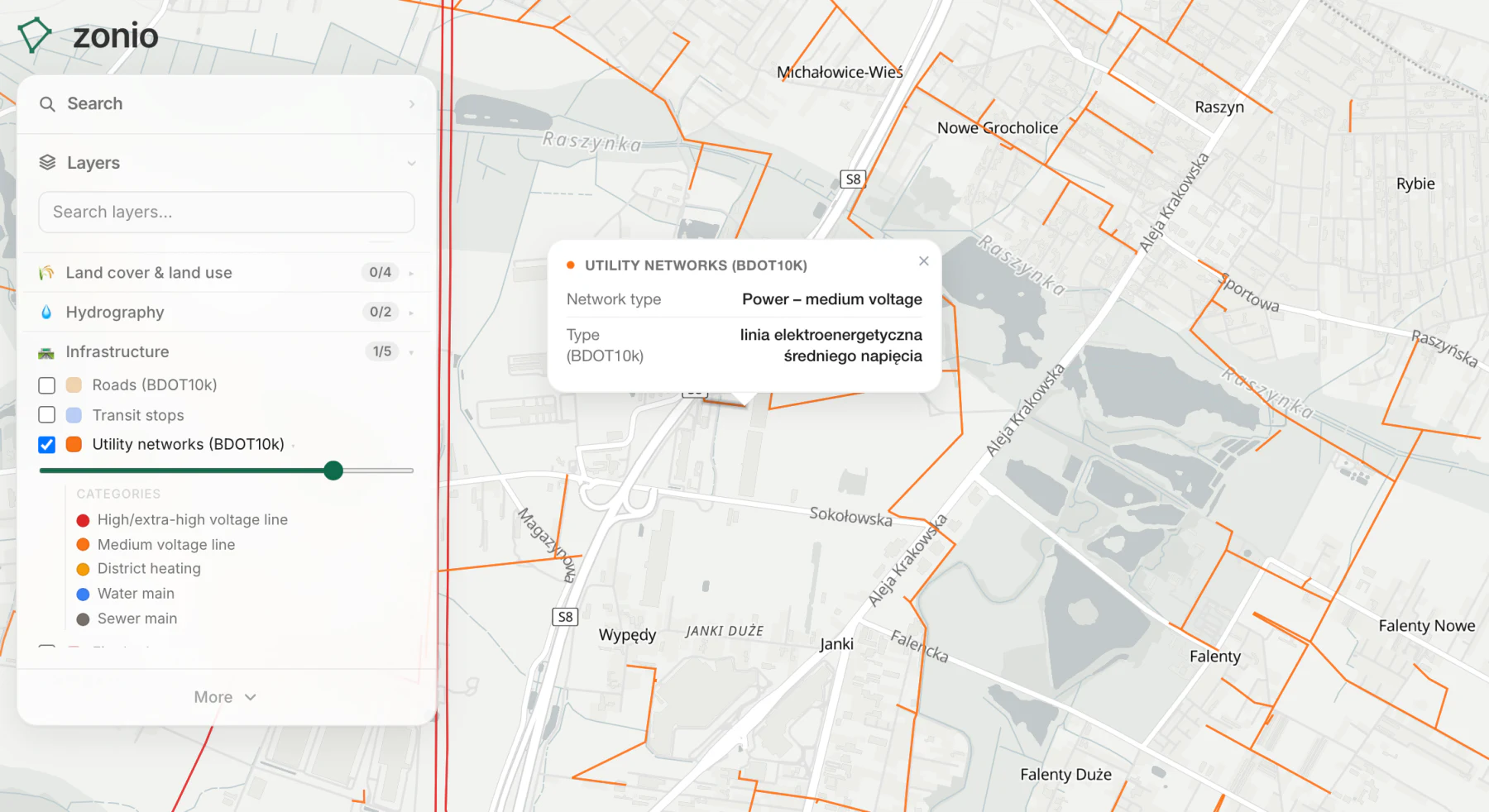Viewport: 1489px width, 812px height.
Task: Close the Utility Networks popup
Action: pos(924,261)
